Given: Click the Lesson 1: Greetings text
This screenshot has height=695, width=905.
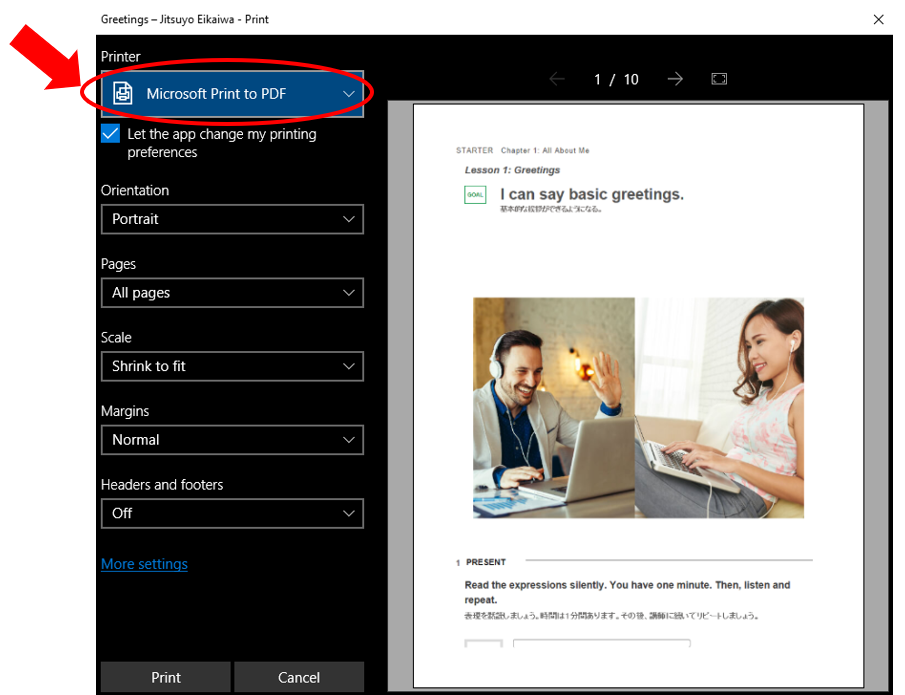Looking at the screenshot, I should 513,170.
